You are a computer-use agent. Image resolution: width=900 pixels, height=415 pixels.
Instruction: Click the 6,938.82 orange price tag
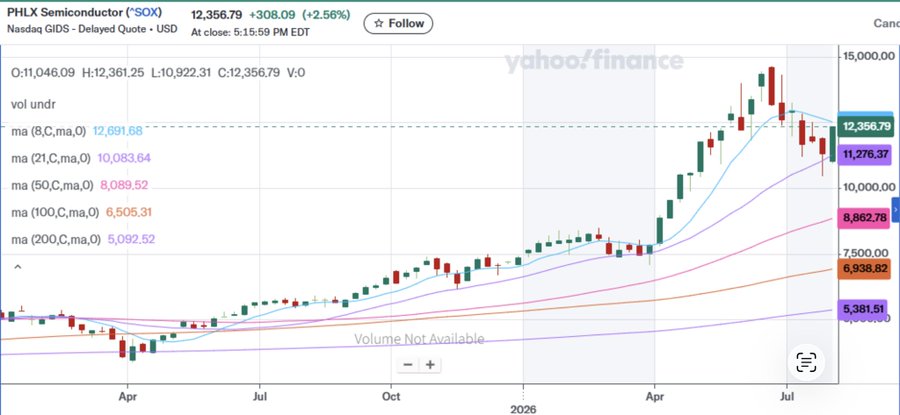[866, 269]
